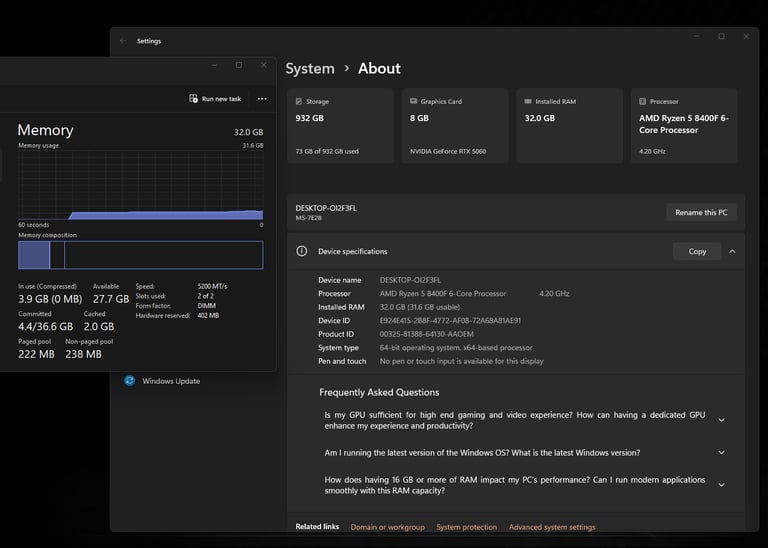Expand the 16 GB RAM FAQ question

coord(721,485)
